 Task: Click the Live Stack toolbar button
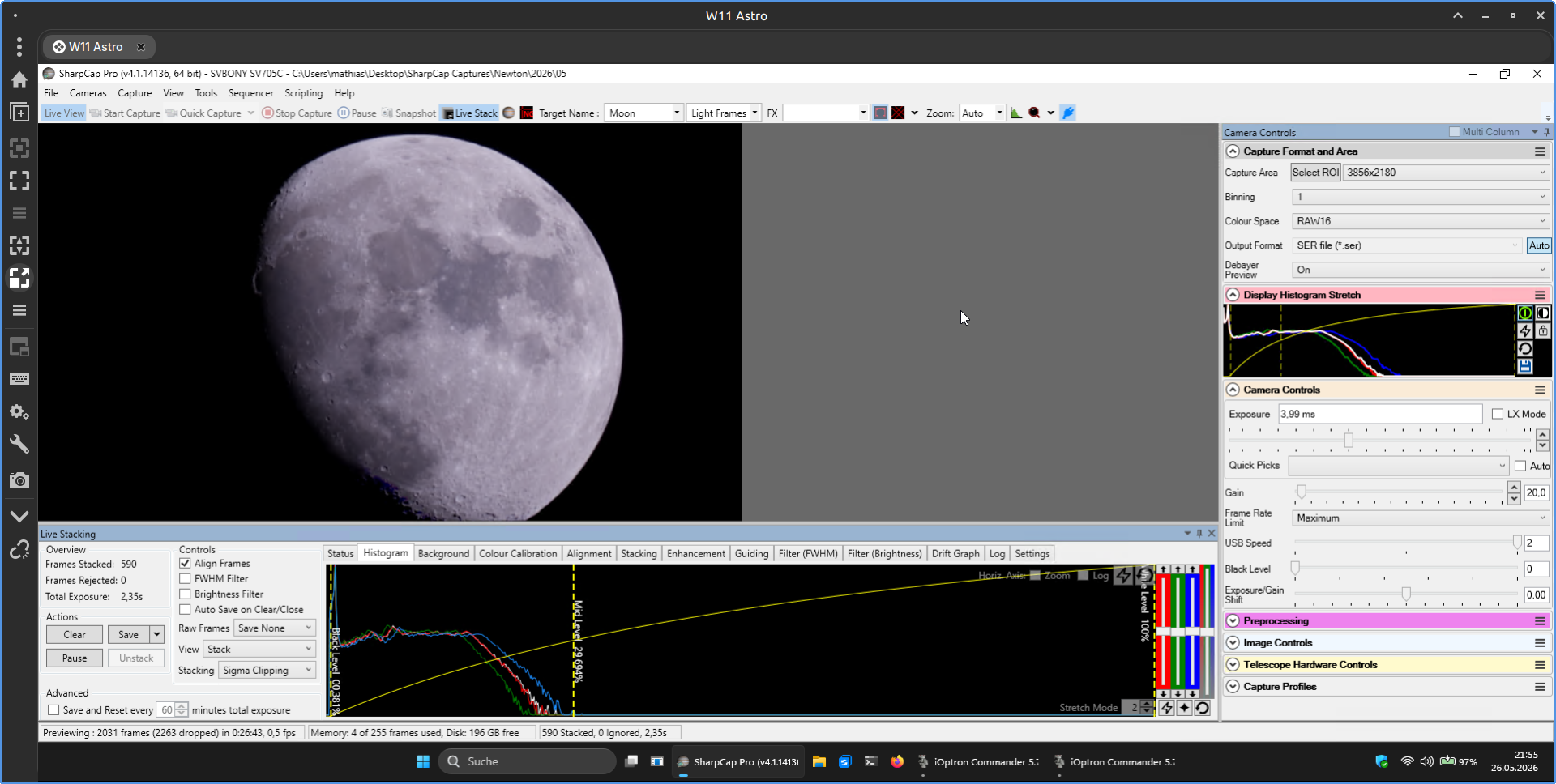[x=470, y=113]
